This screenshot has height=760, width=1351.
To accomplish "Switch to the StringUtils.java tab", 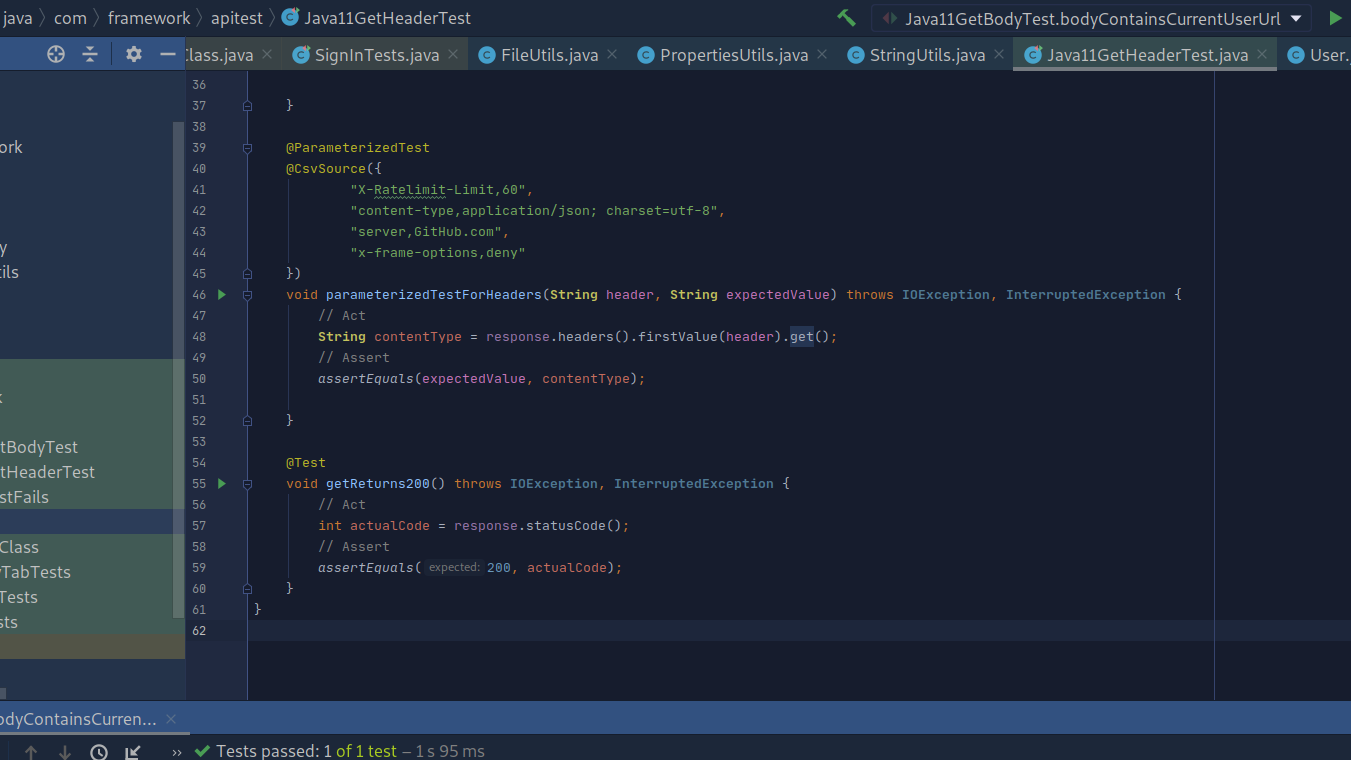I will [927, 55].
